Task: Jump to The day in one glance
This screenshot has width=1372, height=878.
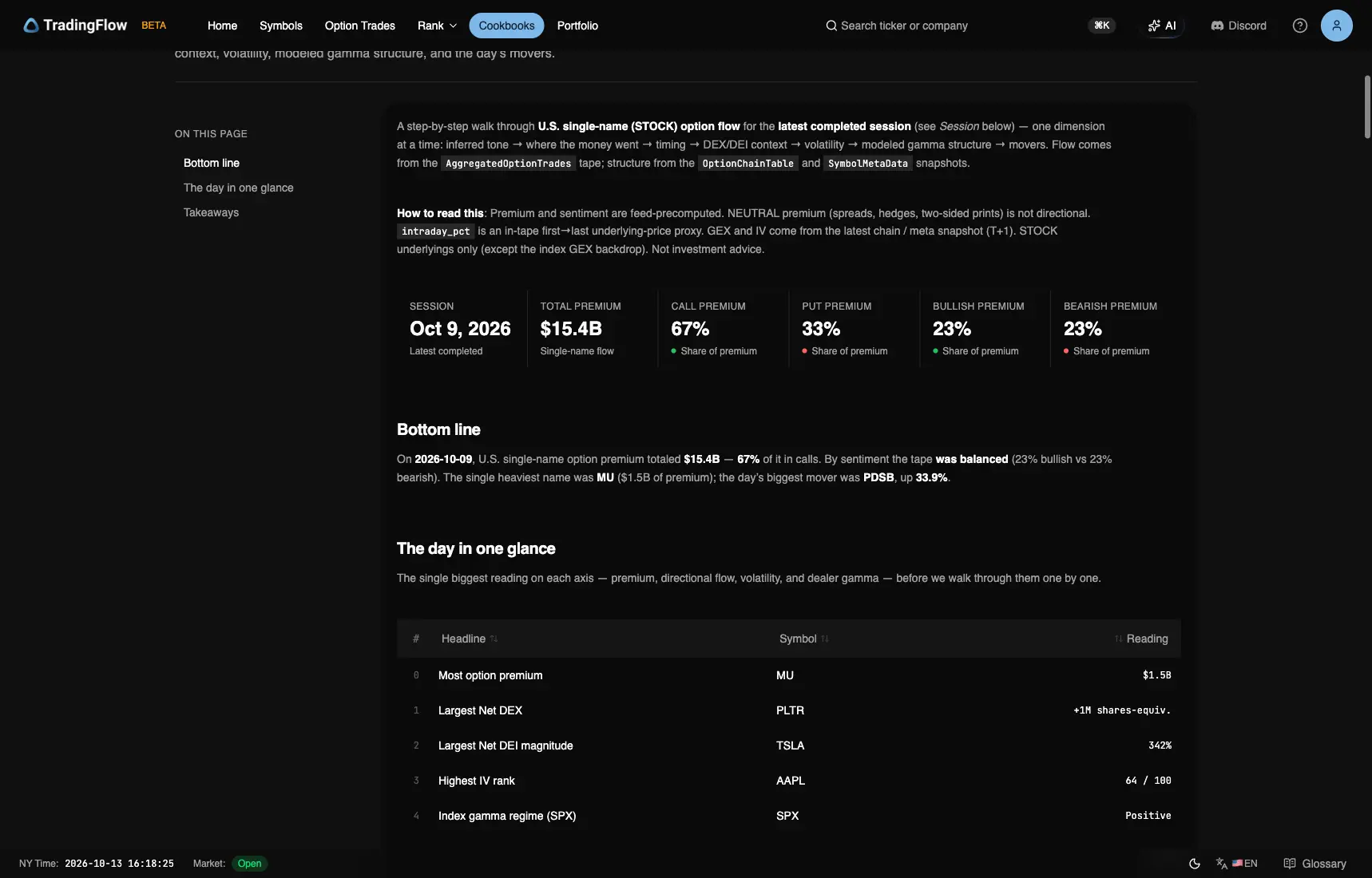Action: pos(238,188)
